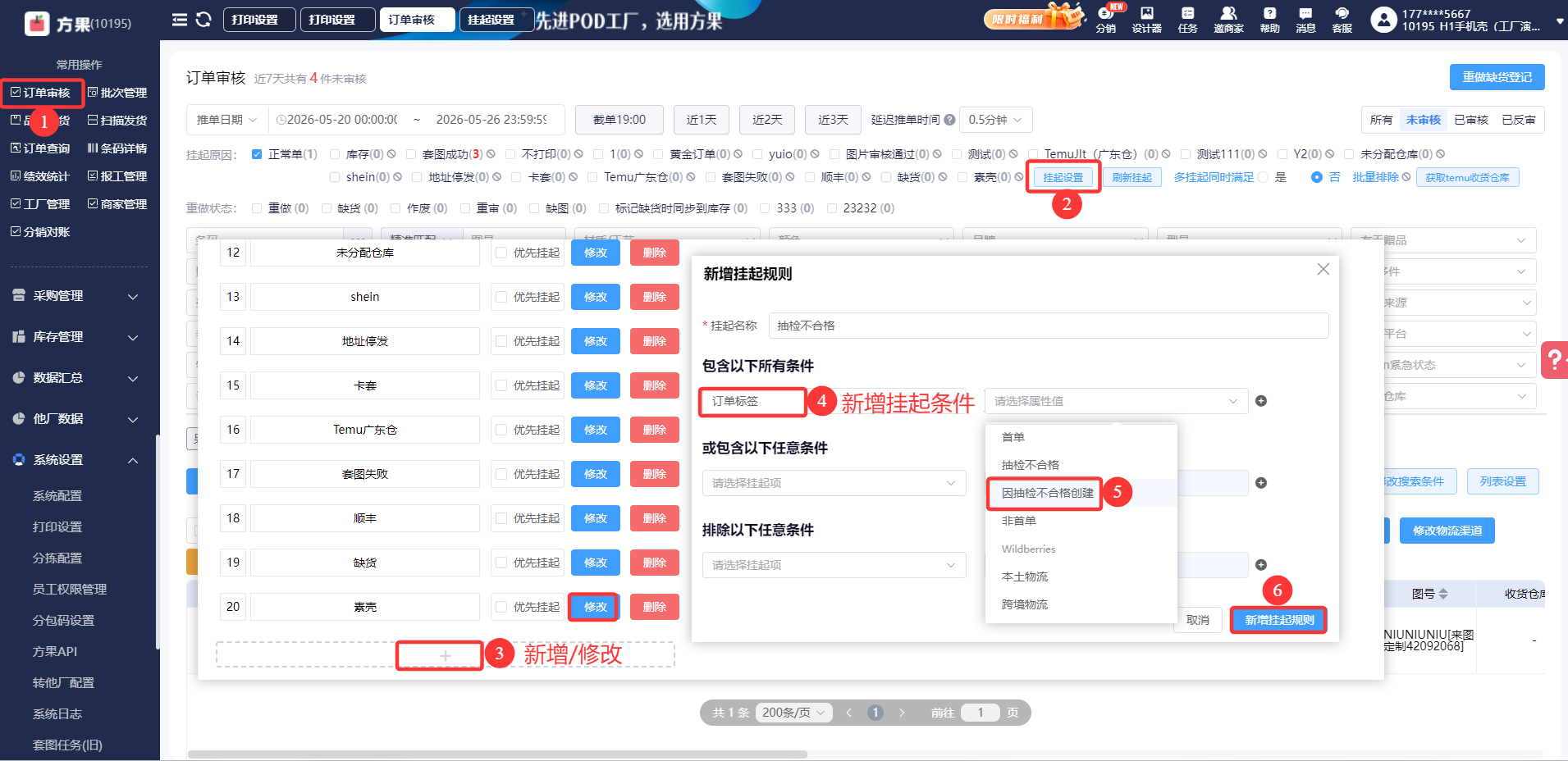
Task: Click the 限时福利 gift banner
Action: pos(1034,16)
